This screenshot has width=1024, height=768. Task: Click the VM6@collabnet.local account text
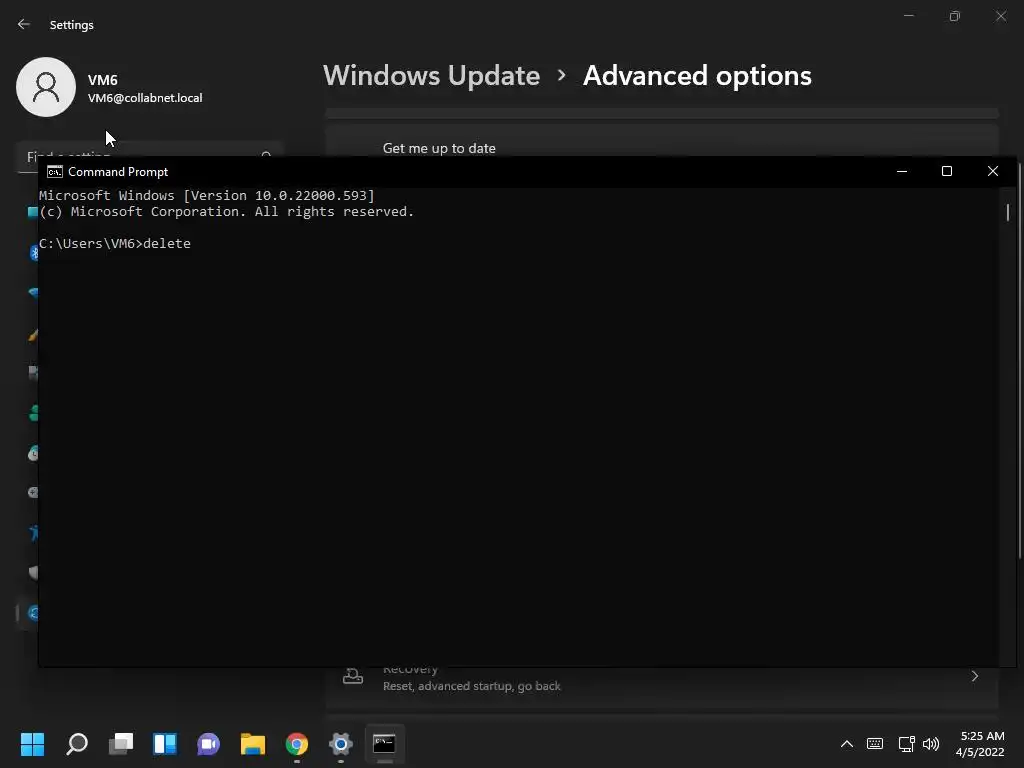145,98
